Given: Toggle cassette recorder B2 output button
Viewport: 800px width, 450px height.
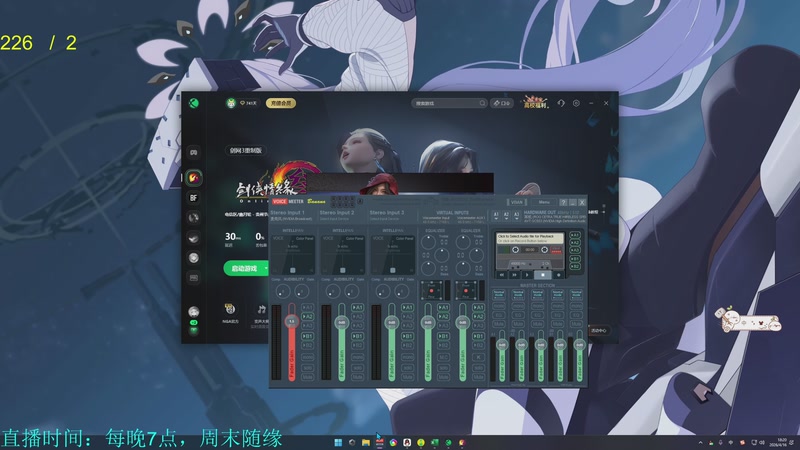Looking at the screenshot, I should (574, 266).
